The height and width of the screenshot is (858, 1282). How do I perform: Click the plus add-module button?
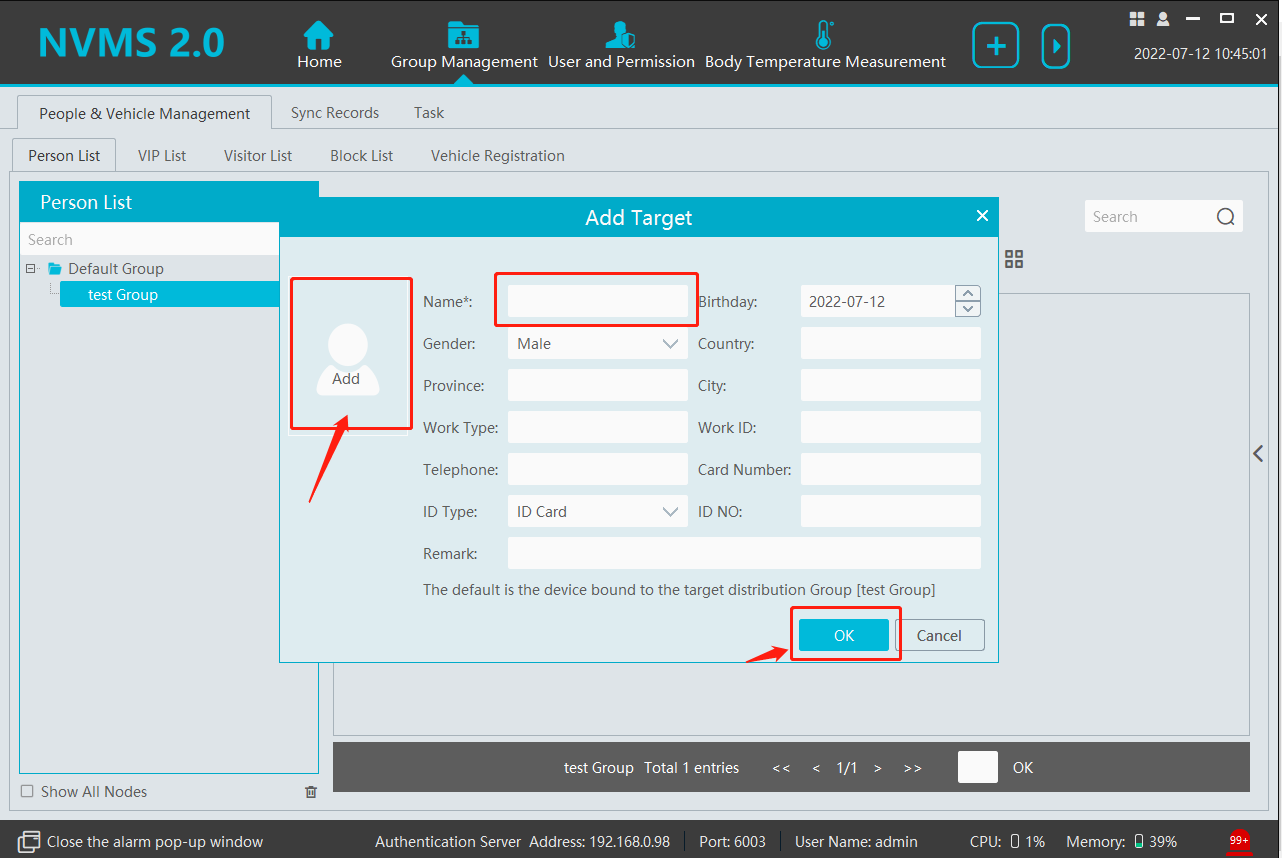tap(995, 46)
